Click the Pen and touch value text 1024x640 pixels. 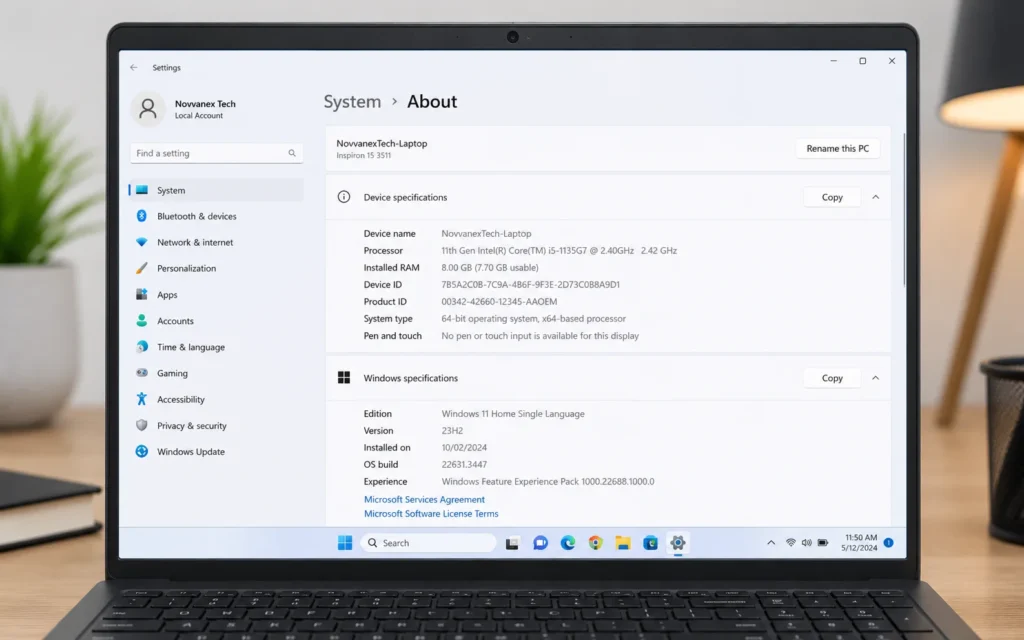pyautogui.click(x=540, y=336)
